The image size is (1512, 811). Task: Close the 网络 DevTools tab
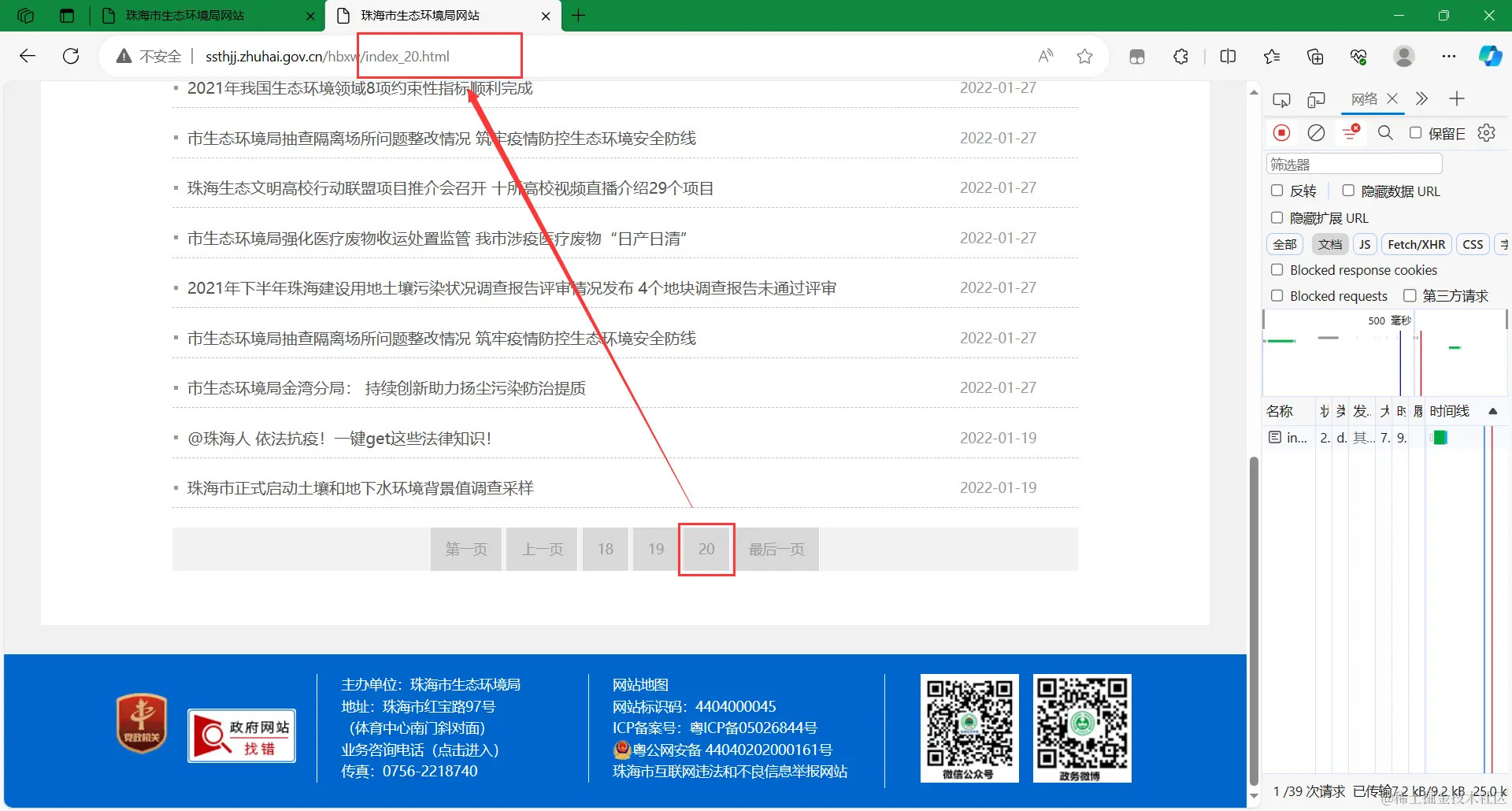click(x=1392, y=98)
